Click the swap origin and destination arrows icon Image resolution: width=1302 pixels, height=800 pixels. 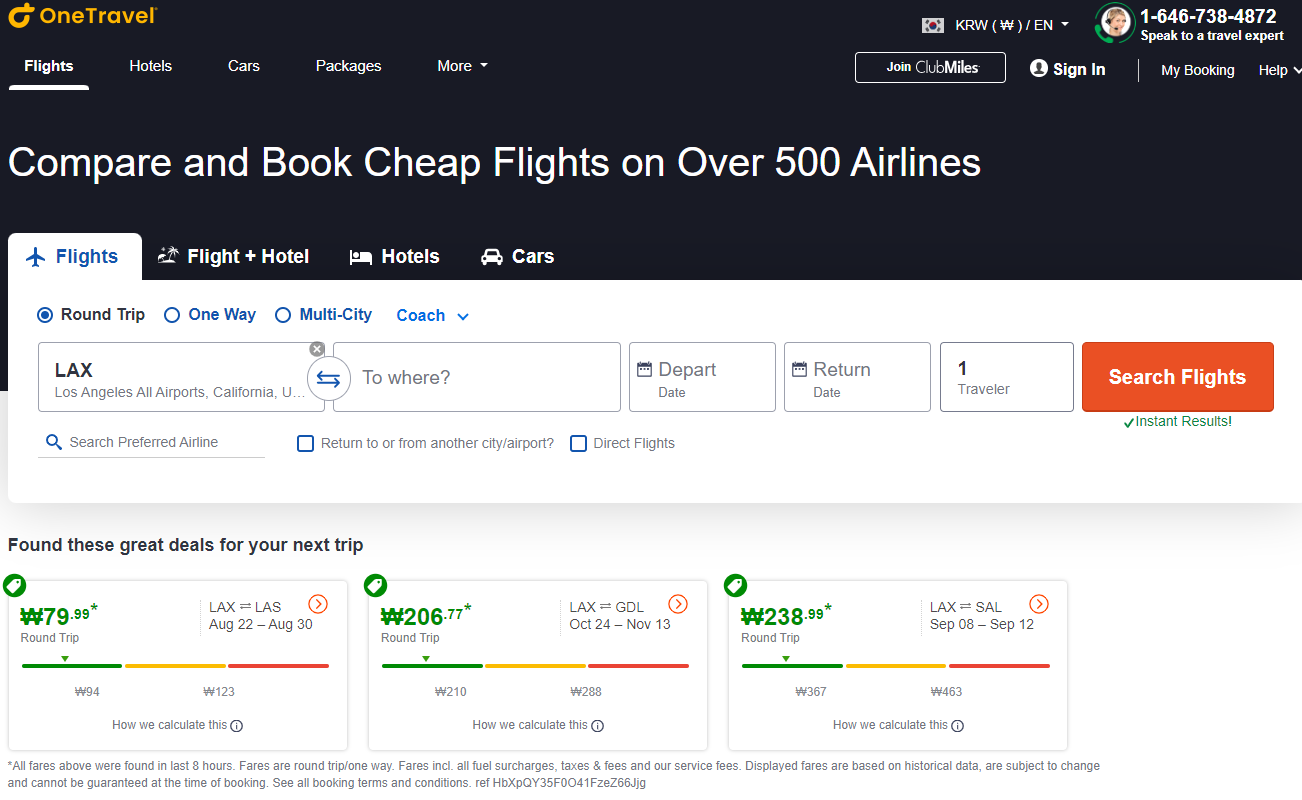[328, 379]
